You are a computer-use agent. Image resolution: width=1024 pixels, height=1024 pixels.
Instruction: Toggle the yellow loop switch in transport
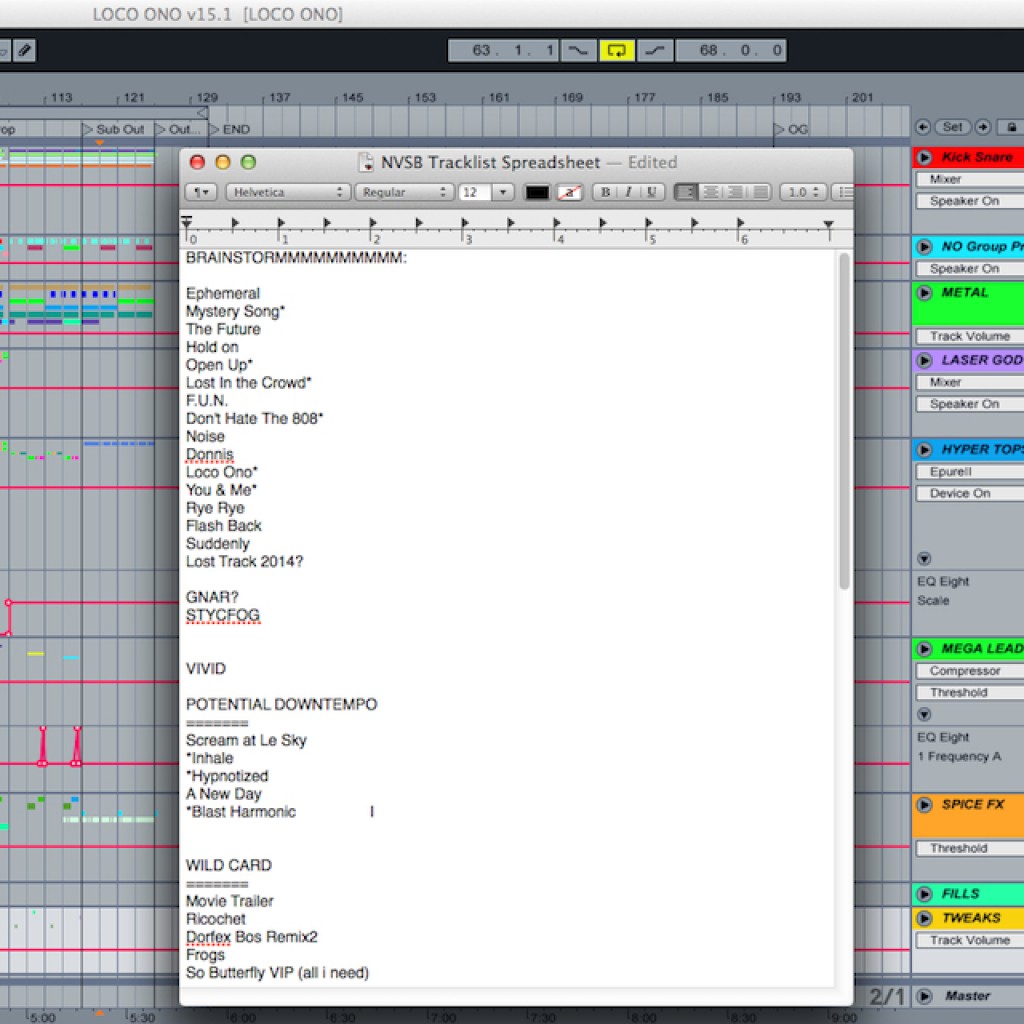617,50
